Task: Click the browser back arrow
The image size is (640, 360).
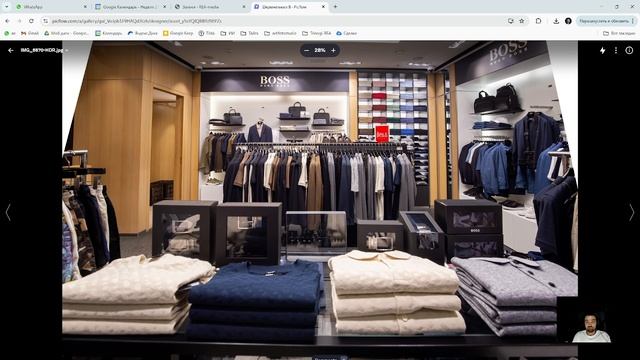Action: point(7,21)
